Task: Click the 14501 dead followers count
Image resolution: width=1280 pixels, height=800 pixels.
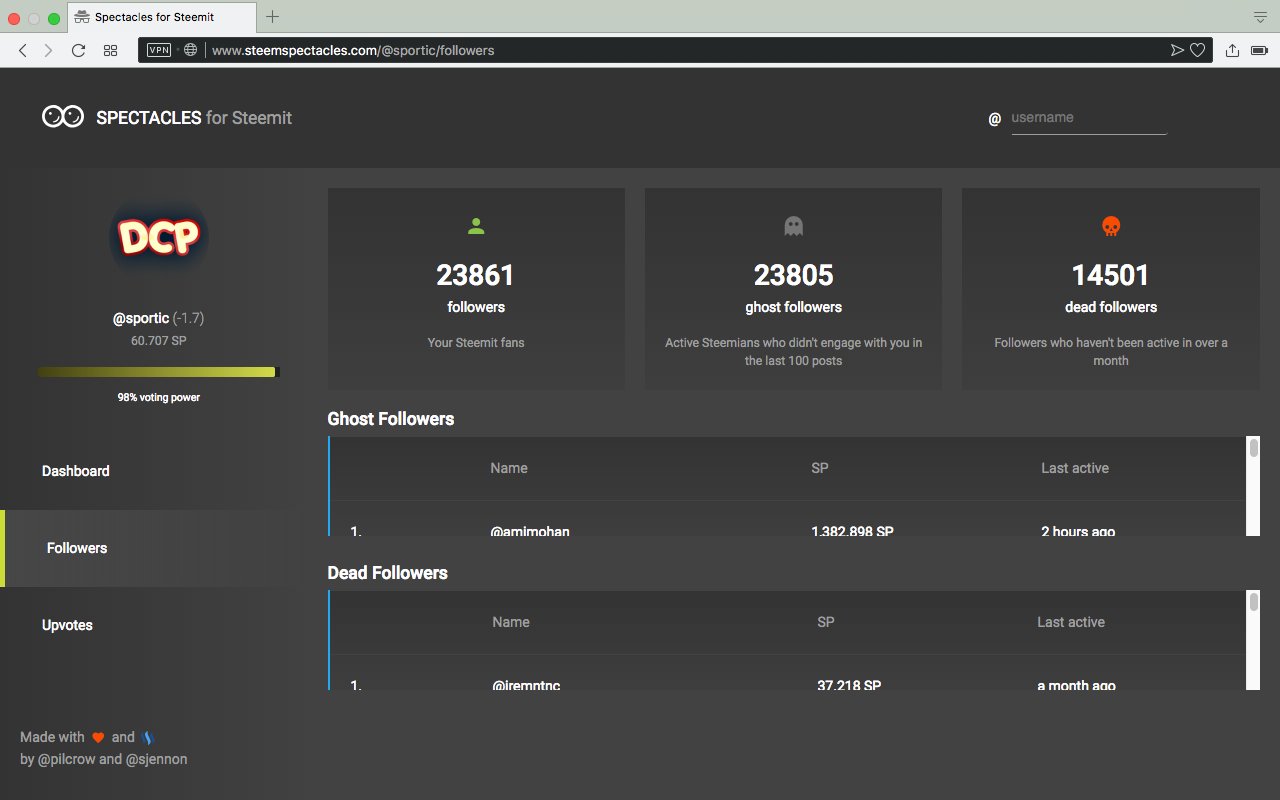Action: 1111,275
